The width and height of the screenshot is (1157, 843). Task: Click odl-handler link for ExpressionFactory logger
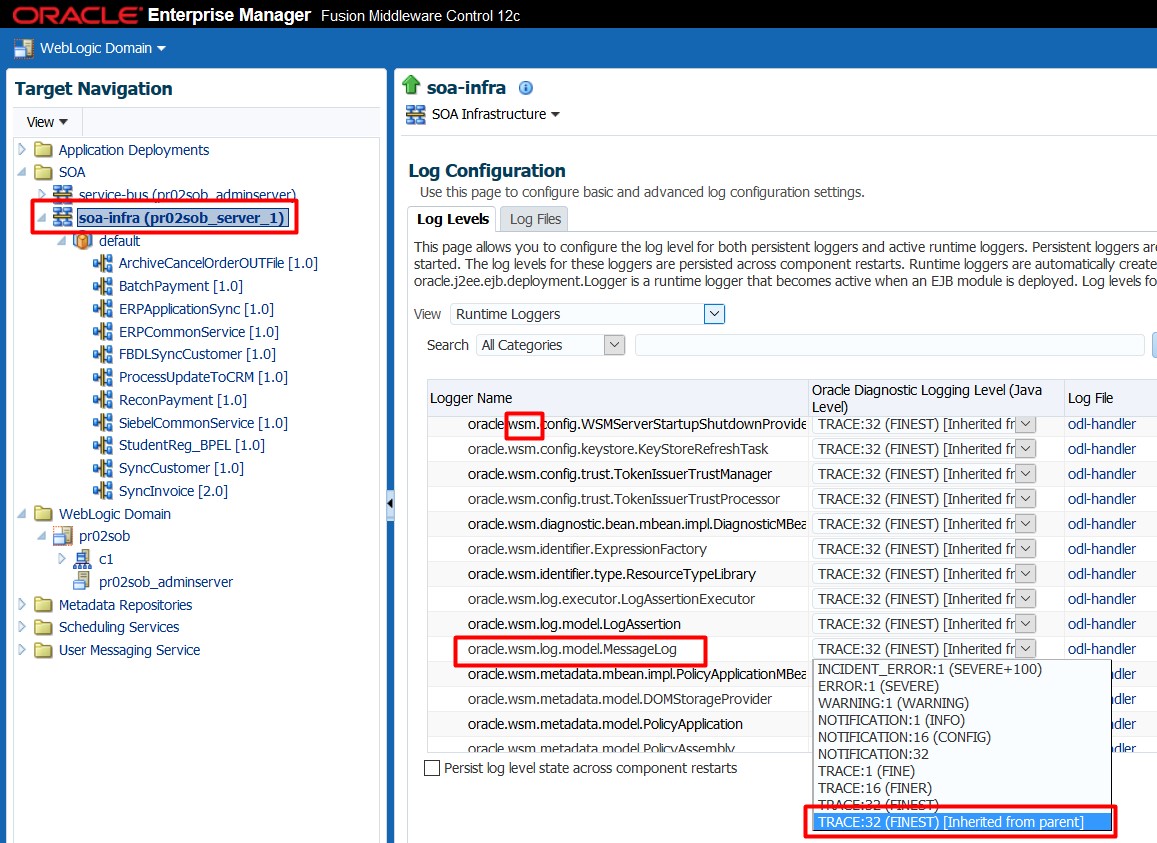point(1102,548)
